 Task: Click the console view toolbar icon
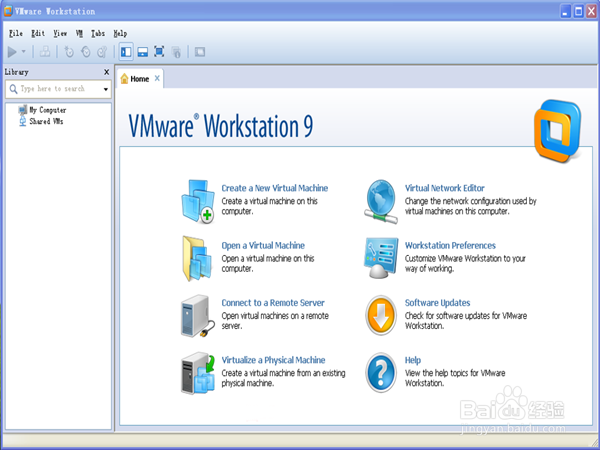click(200, 52)
